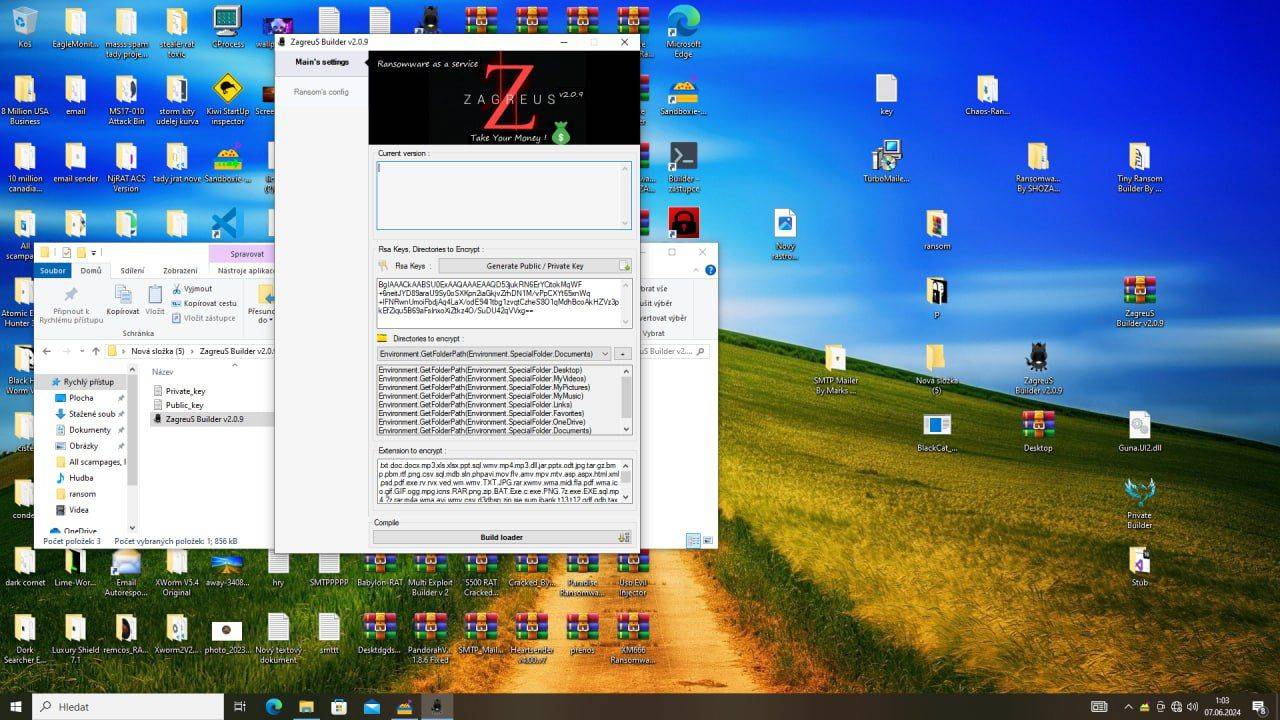Viewport: 1280px width, 720px height.
Task: Switch to the Main's settings tab
Action: tap(322, 62)
